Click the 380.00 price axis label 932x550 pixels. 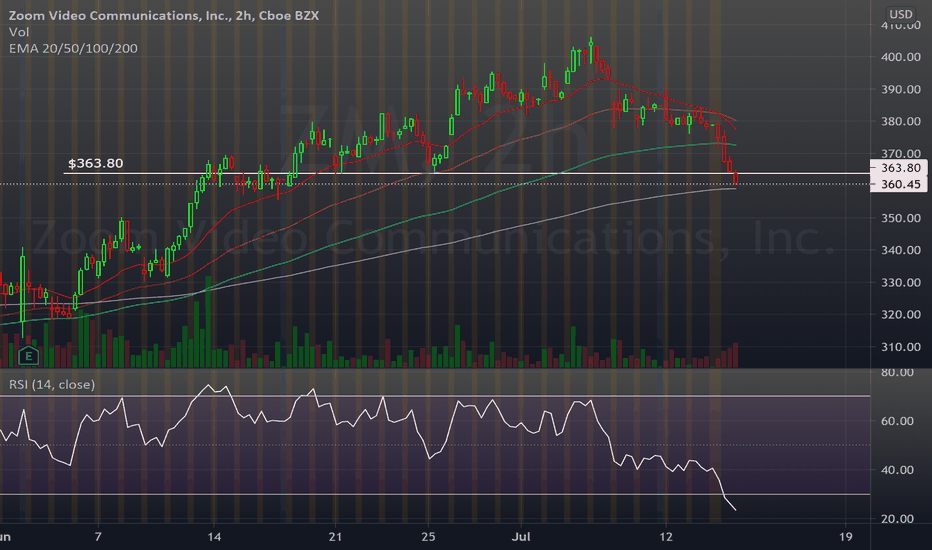pos(900,121)
